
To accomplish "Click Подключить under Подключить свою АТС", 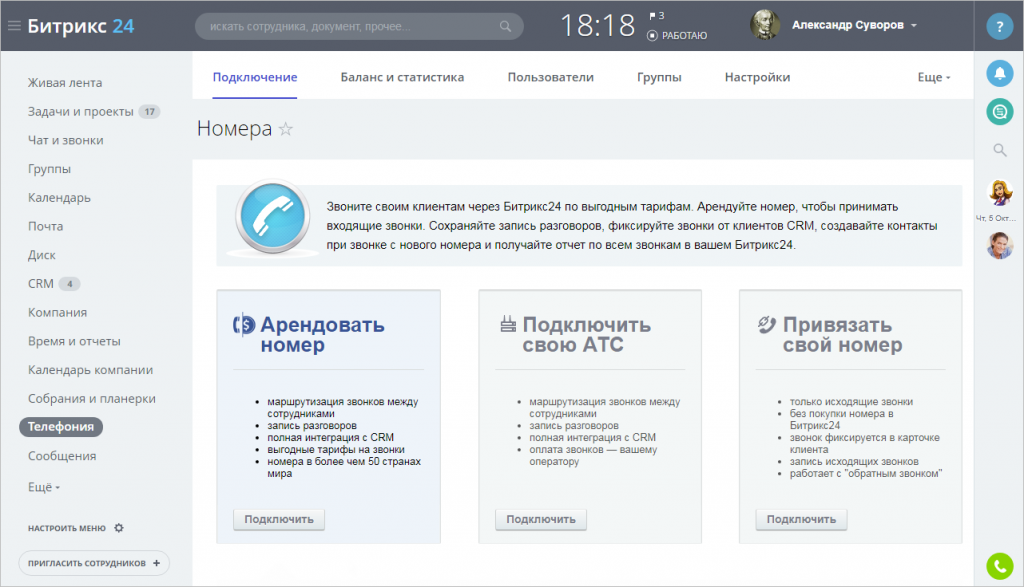I will [541, 519].
